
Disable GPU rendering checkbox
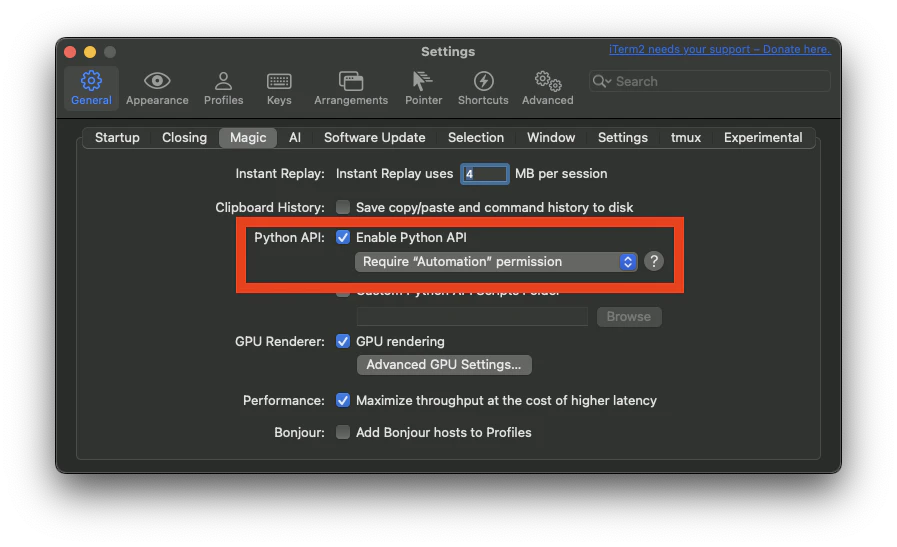343,342
